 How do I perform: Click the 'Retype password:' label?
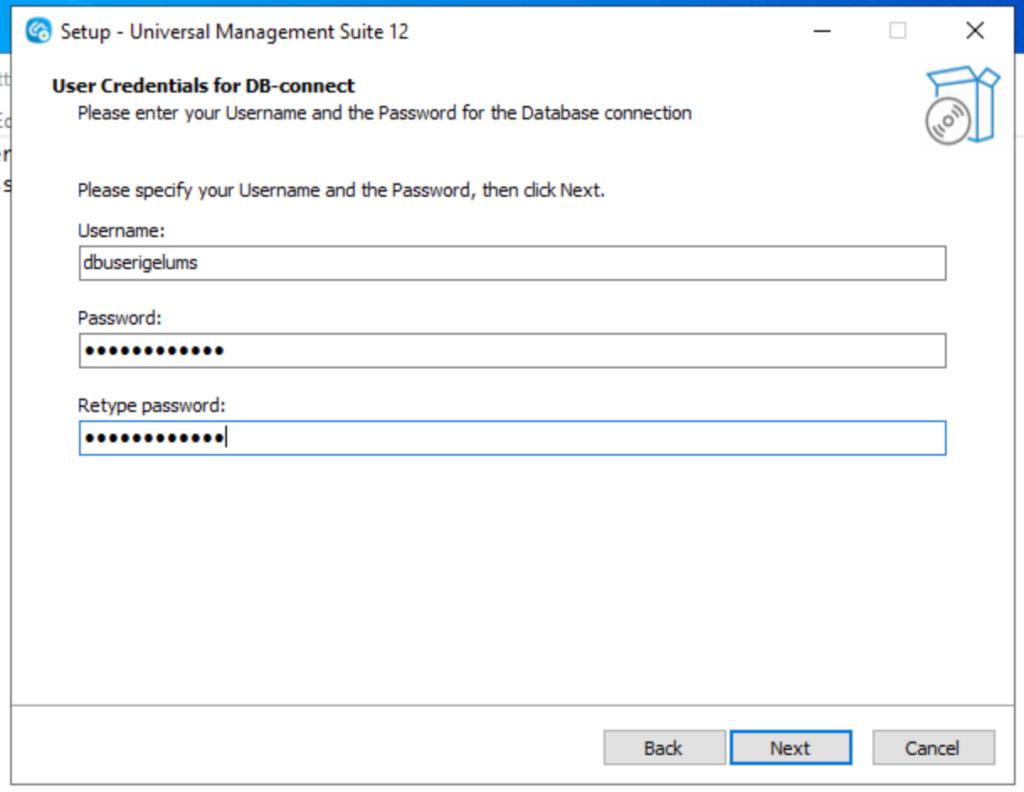[x=152, y=406]
